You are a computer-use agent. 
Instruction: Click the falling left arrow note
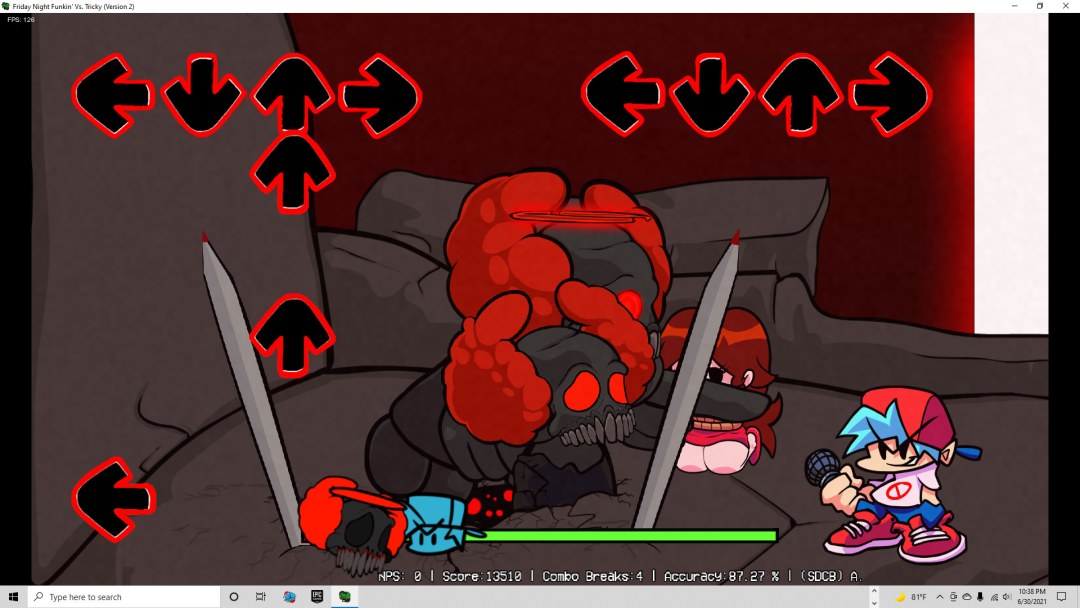click(x=114, y=498)
